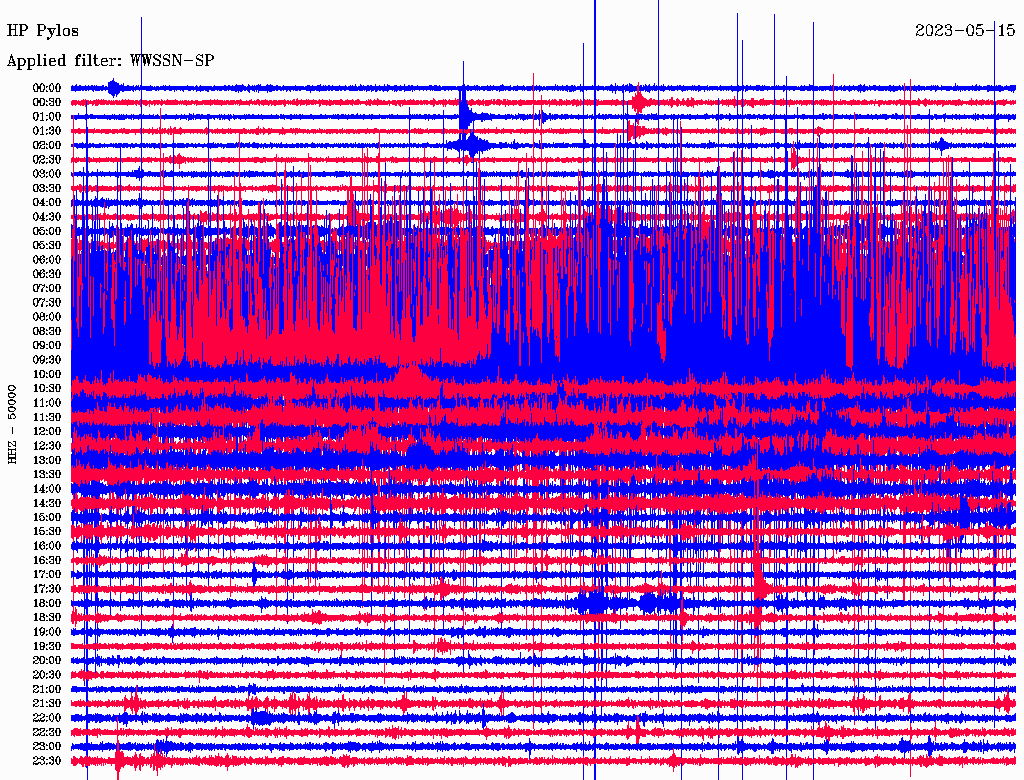This screenshot has height=780, width=1024.
Task: Choose the 10:00 time row label
Action: pos(47,374)
